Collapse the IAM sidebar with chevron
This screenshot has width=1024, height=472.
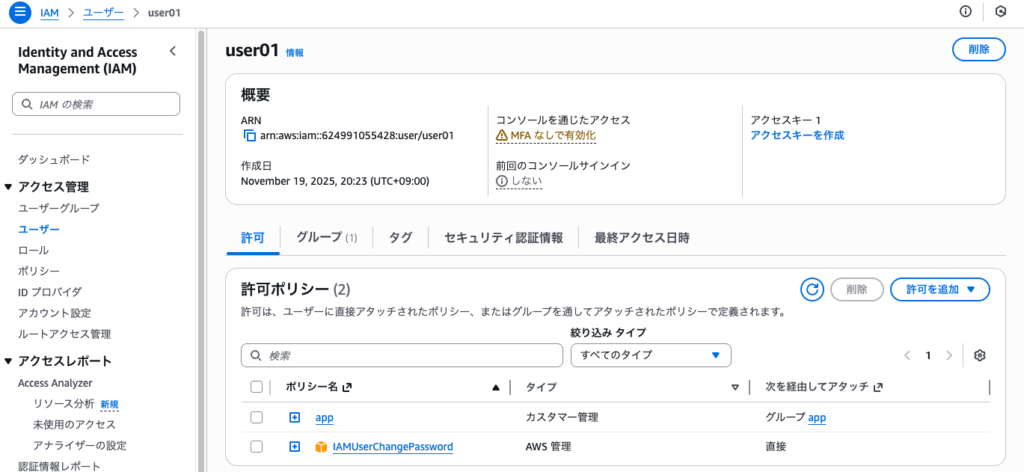click(x=172, y=51)
